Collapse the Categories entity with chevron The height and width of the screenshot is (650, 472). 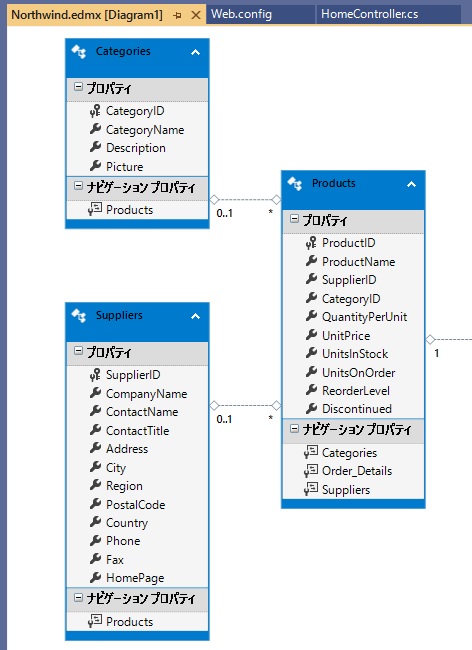[x=195, y=52]
